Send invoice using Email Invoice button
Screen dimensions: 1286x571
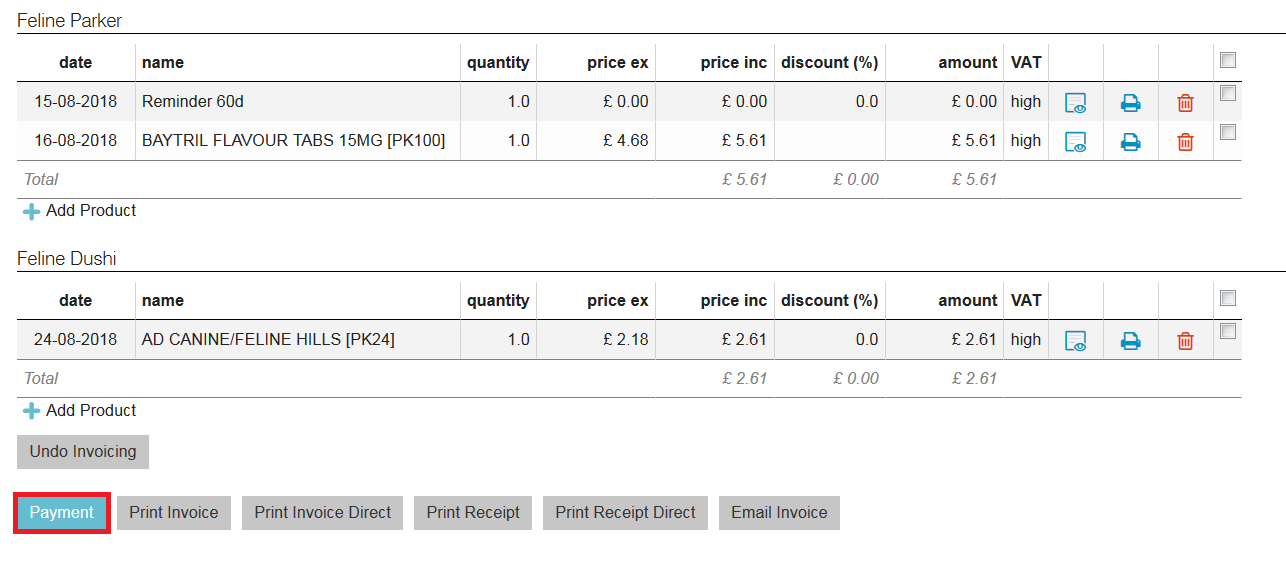pos(779,513)
